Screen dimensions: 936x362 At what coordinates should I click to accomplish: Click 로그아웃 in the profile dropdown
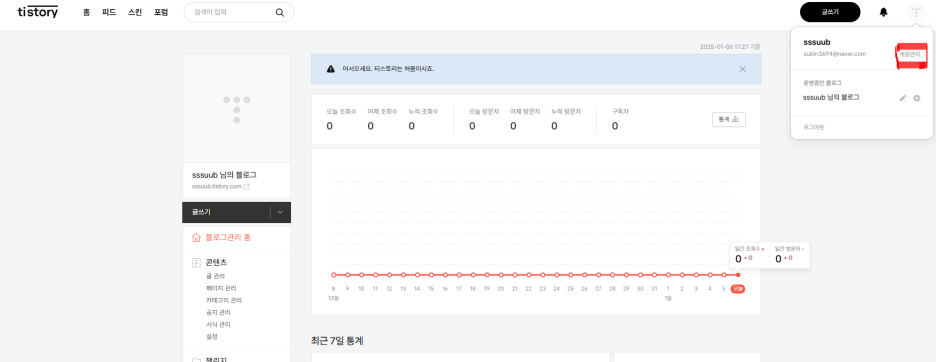(x=814, y=127)
